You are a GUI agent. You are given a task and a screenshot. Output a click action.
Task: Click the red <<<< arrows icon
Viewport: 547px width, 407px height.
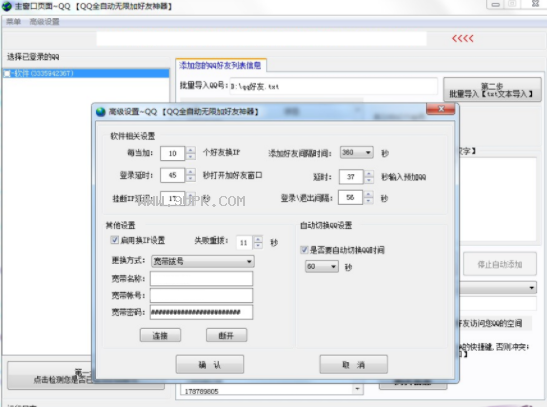(x=463, y=38)
